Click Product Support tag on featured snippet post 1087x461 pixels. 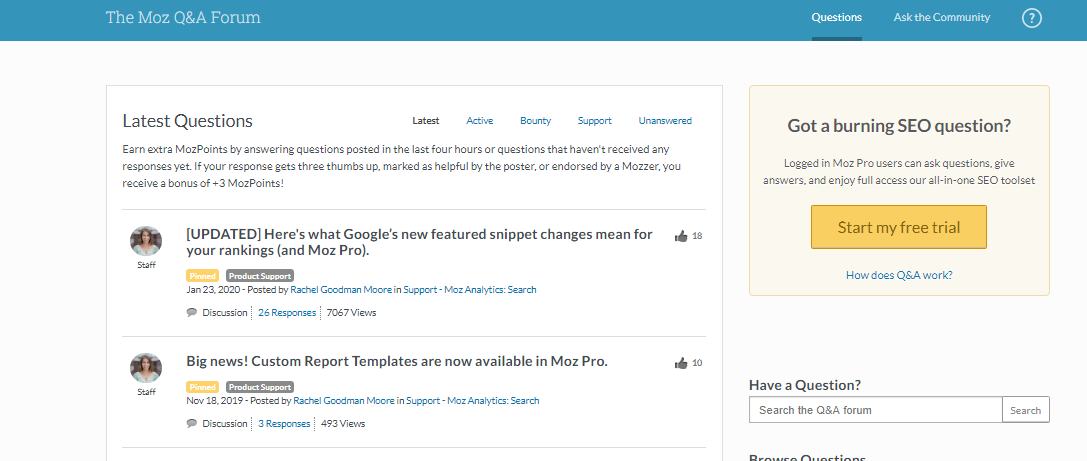point(260,276)
